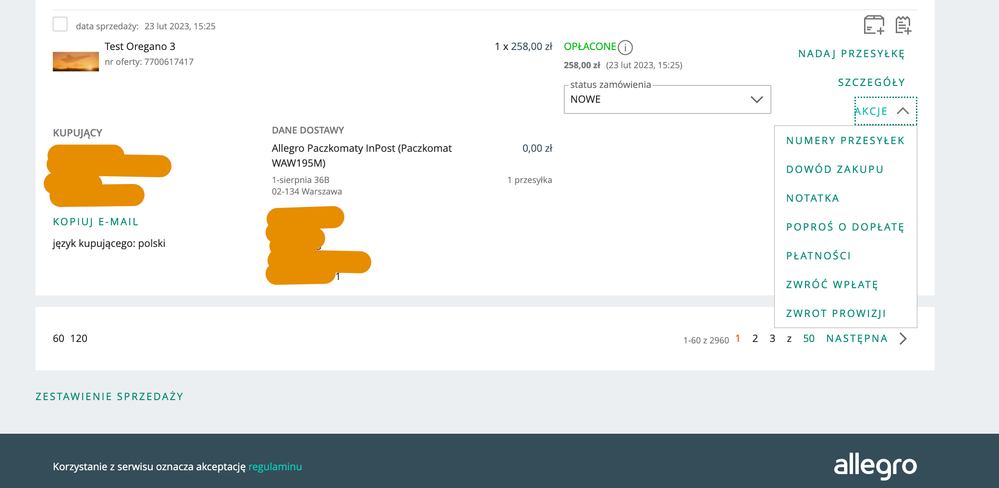The height and width of the screenshot is (488, 999).
Task: Click the add note receipt icon
Action: (x=903, y=25)
